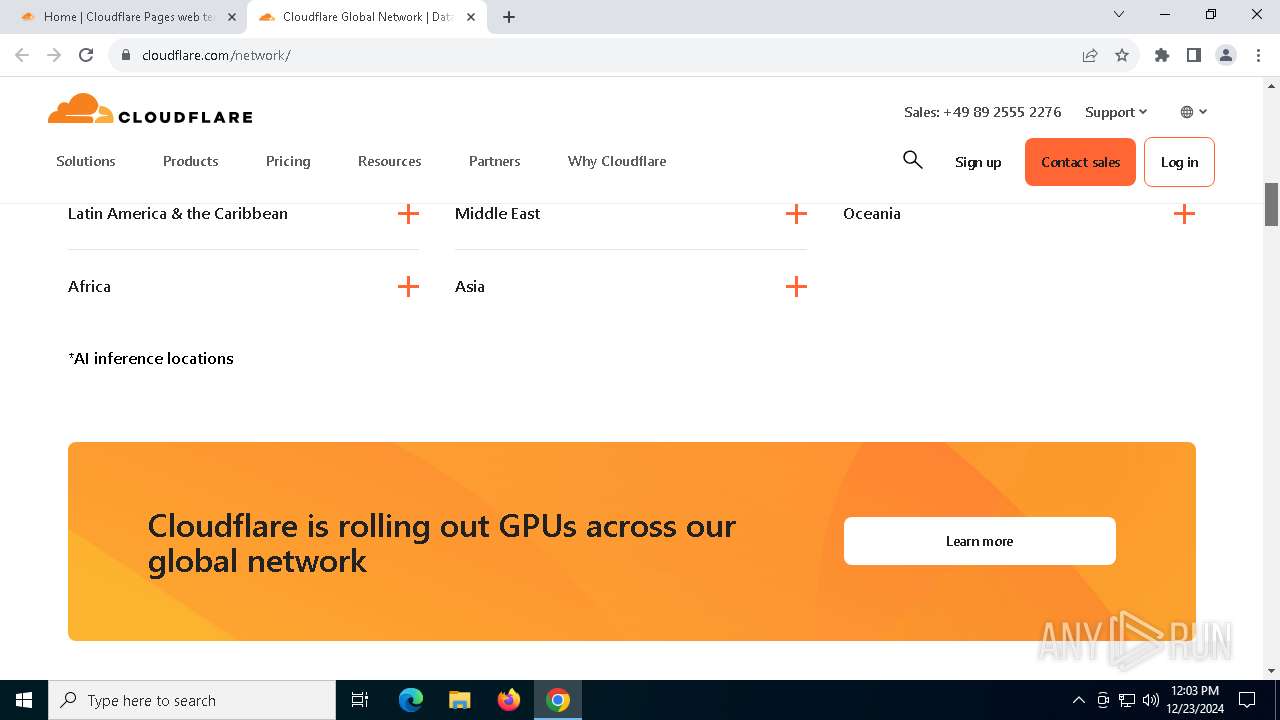The width and height of the screenshot is (1280, 720).
Task: Select the Cloudflare Global Network tab
Action: pyautogui.click(x=365, y=17)
